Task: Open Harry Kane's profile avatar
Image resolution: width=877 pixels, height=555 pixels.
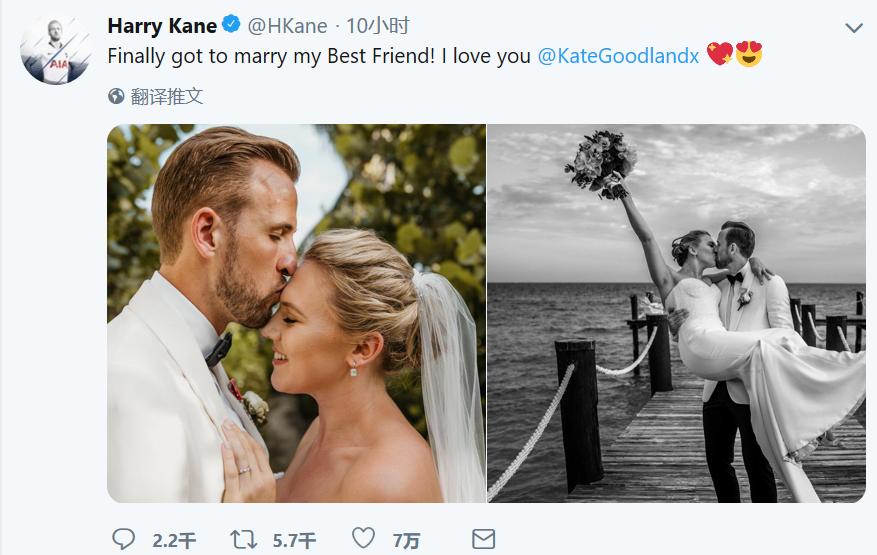Action: click(x=56, y=49)
